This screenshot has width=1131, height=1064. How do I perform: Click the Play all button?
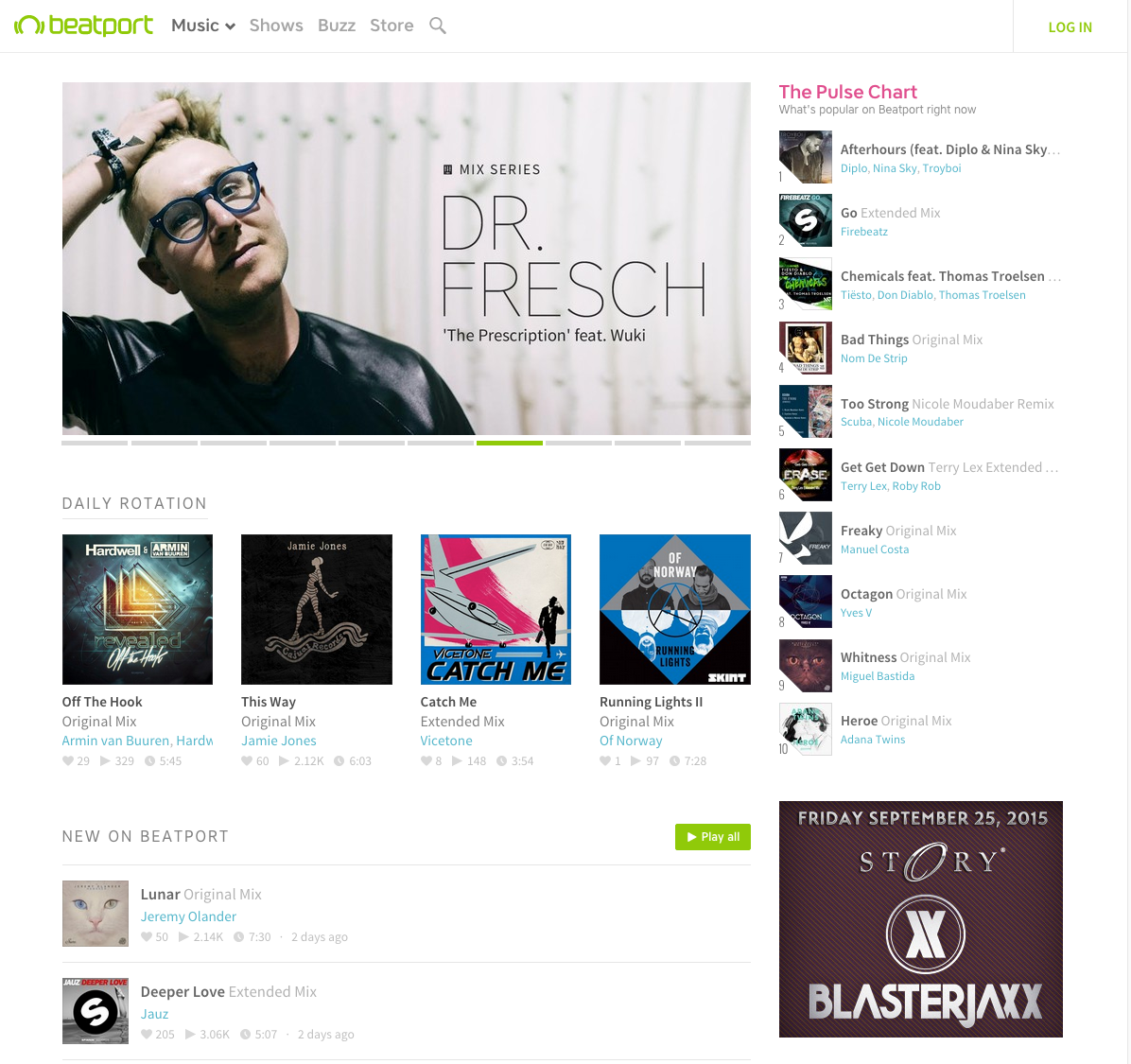coord(713,837)
